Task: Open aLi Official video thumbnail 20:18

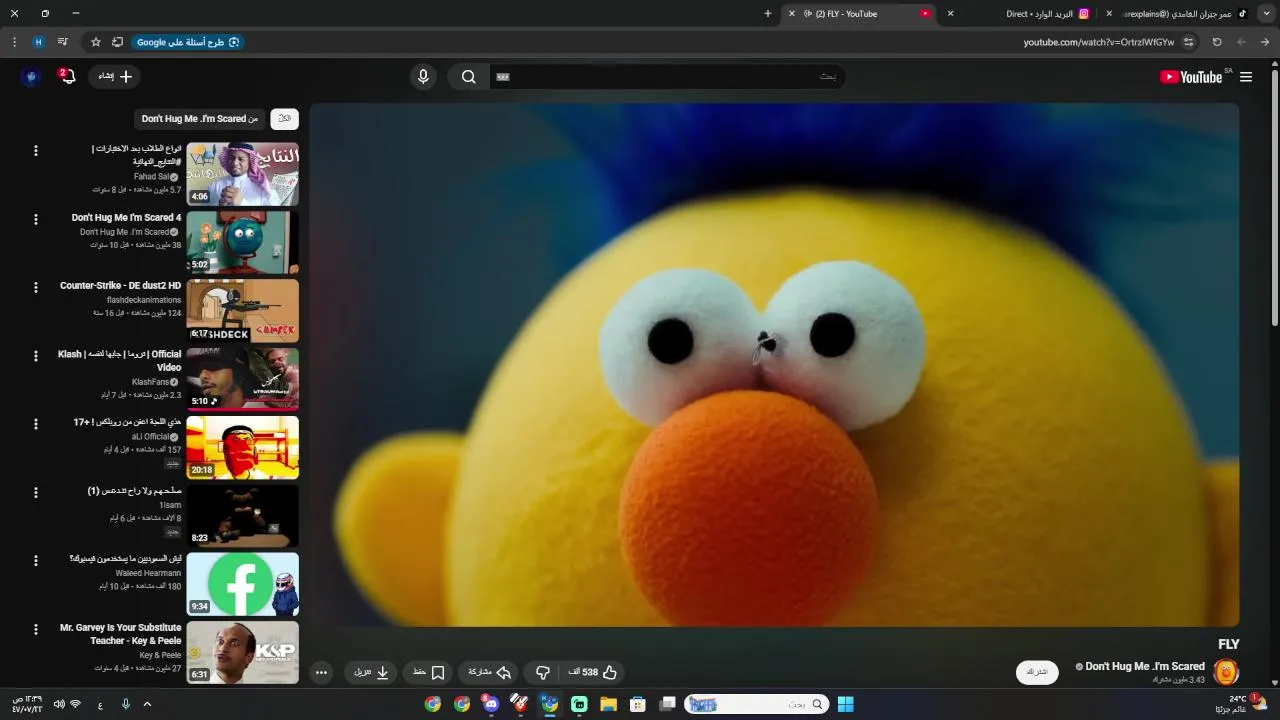Action: tap(242, 447)
